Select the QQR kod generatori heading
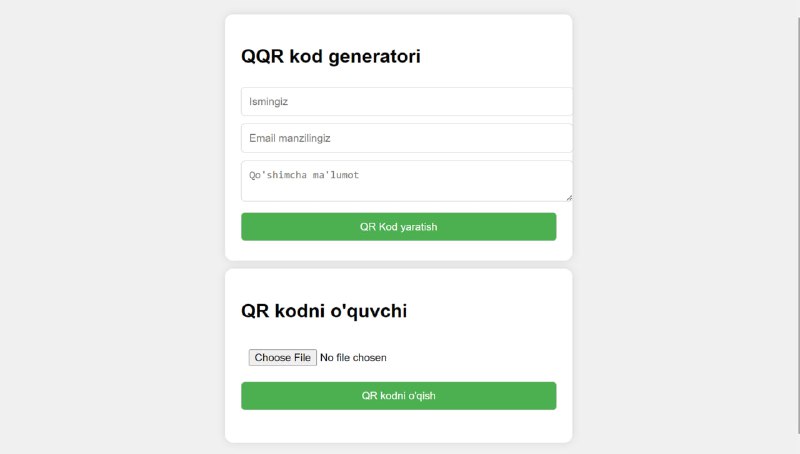 point(331,56)
